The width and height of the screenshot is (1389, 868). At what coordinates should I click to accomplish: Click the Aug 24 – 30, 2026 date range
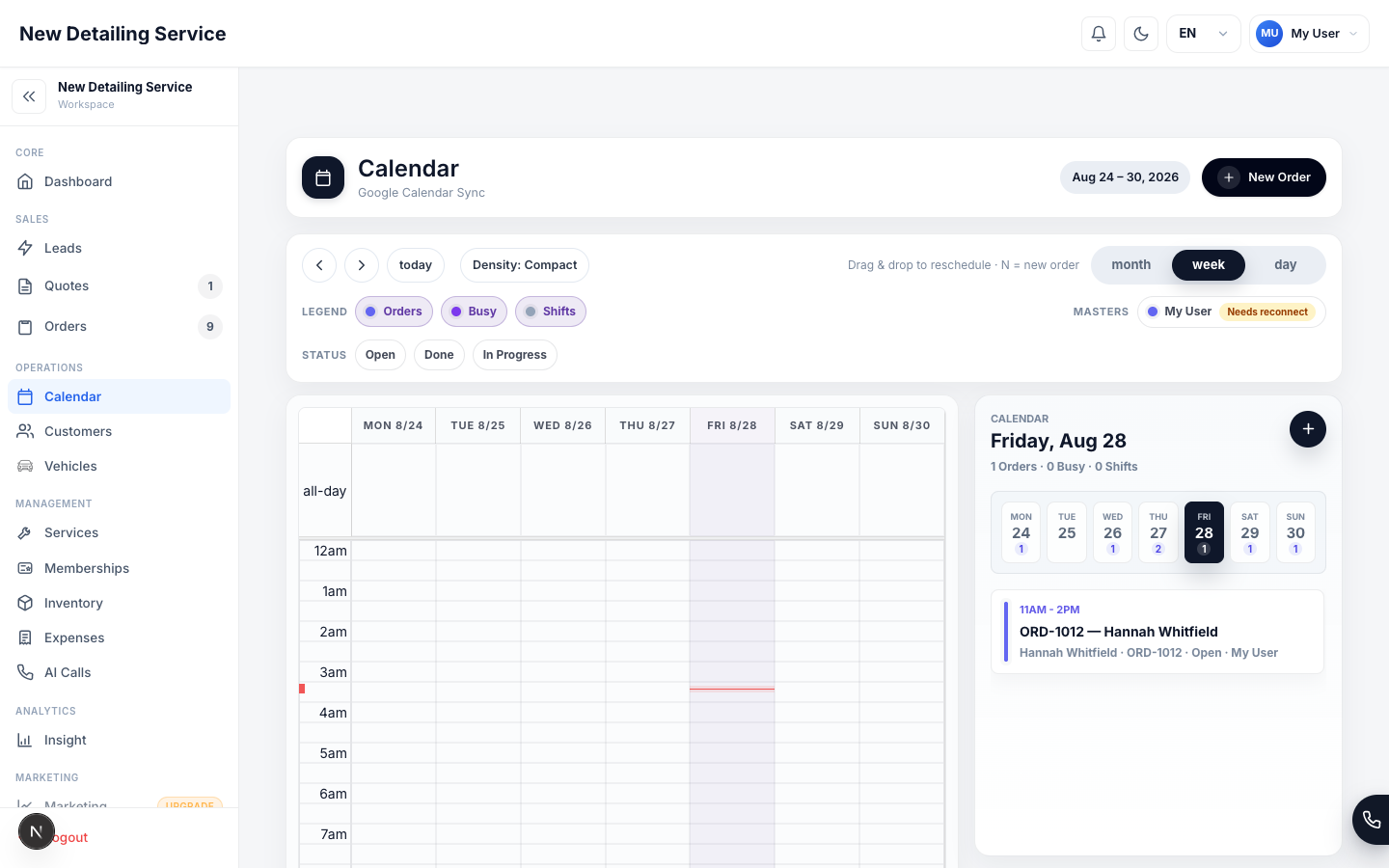click(1125, 177)
